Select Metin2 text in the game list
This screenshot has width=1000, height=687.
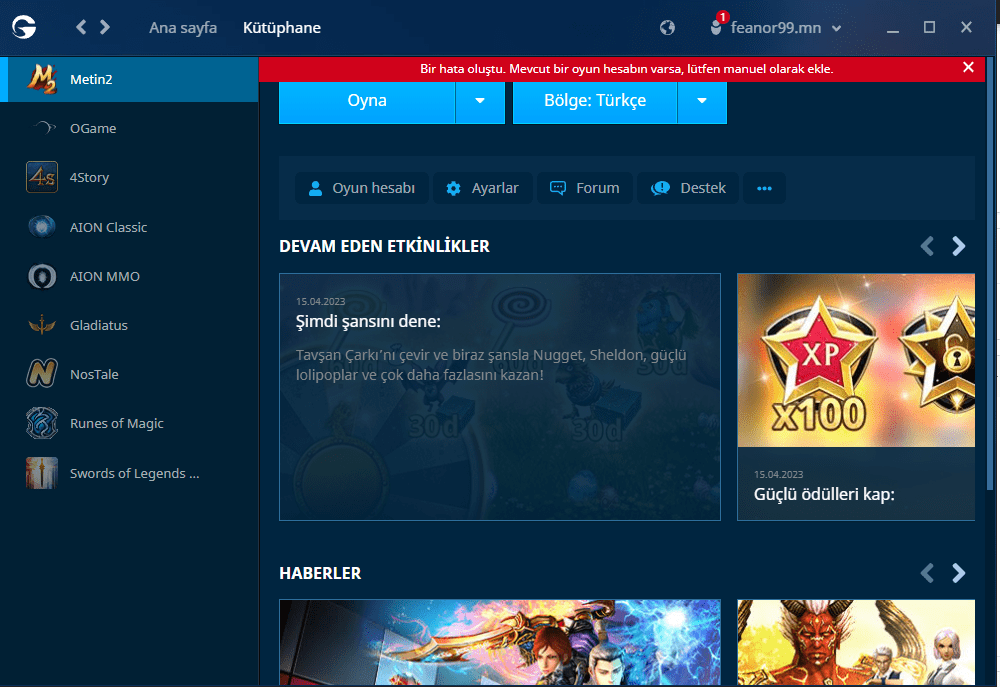pyautogui.click(x=91, y=79)
